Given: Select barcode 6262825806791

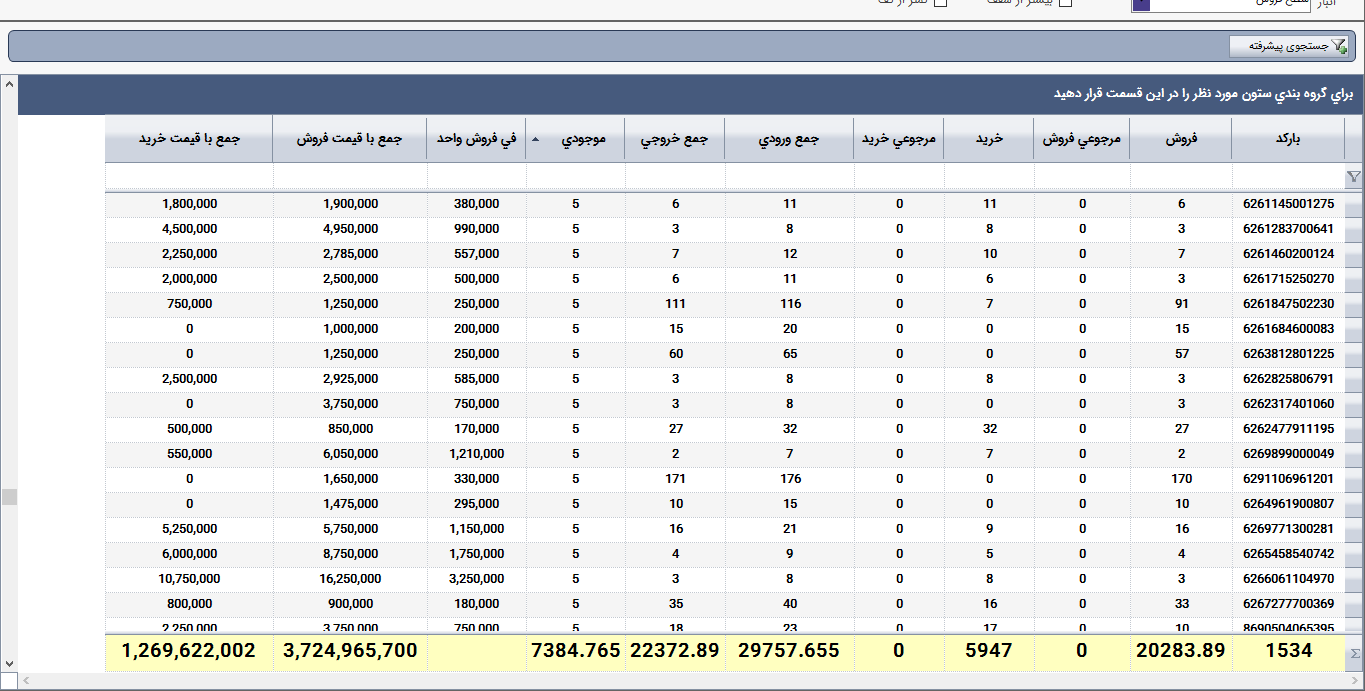Looking at the screenshot, I should [x=1288, y=379].
